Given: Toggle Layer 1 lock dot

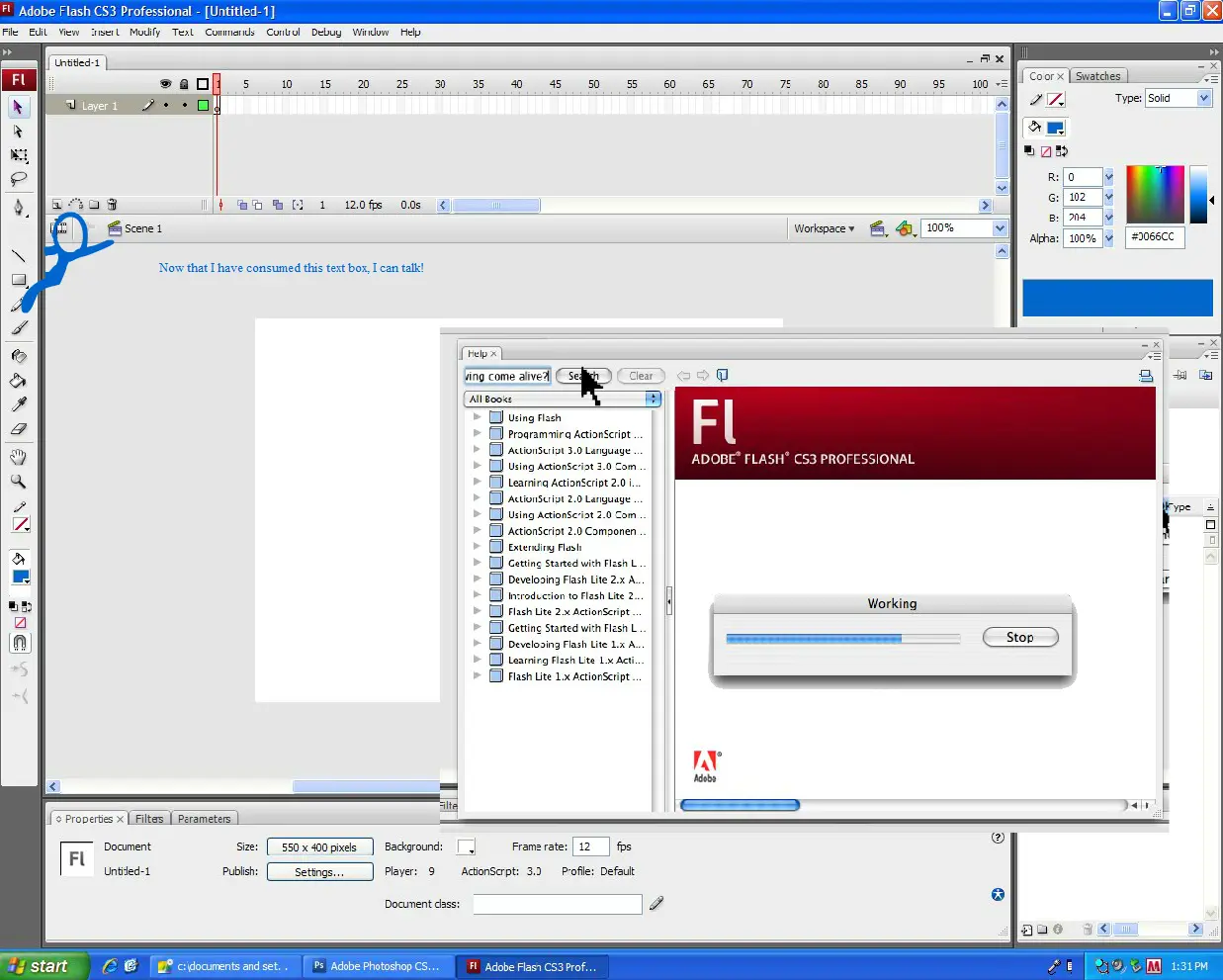Looking at the screenshot, I should (x=184, y=105).
